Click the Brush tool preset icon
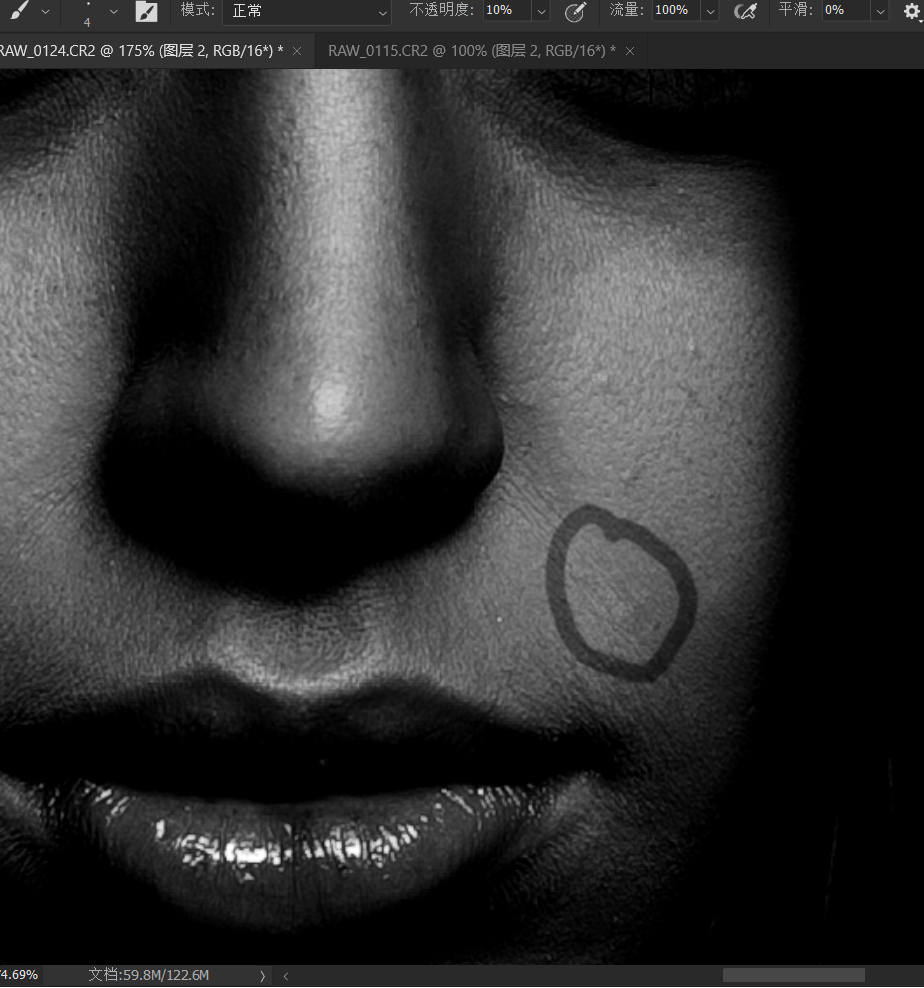The width and height of the screenshot is (924, 988). click(x=18, y=10)
